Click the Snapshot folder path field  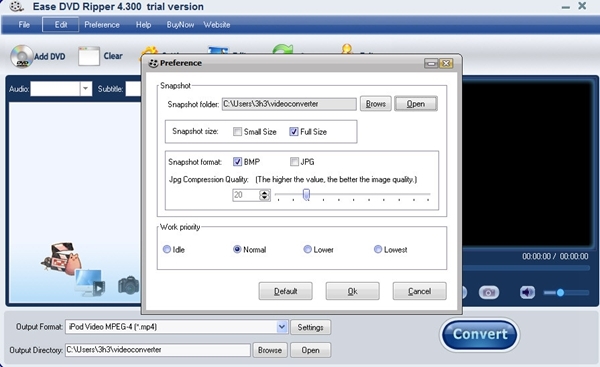tap(289, 104)
